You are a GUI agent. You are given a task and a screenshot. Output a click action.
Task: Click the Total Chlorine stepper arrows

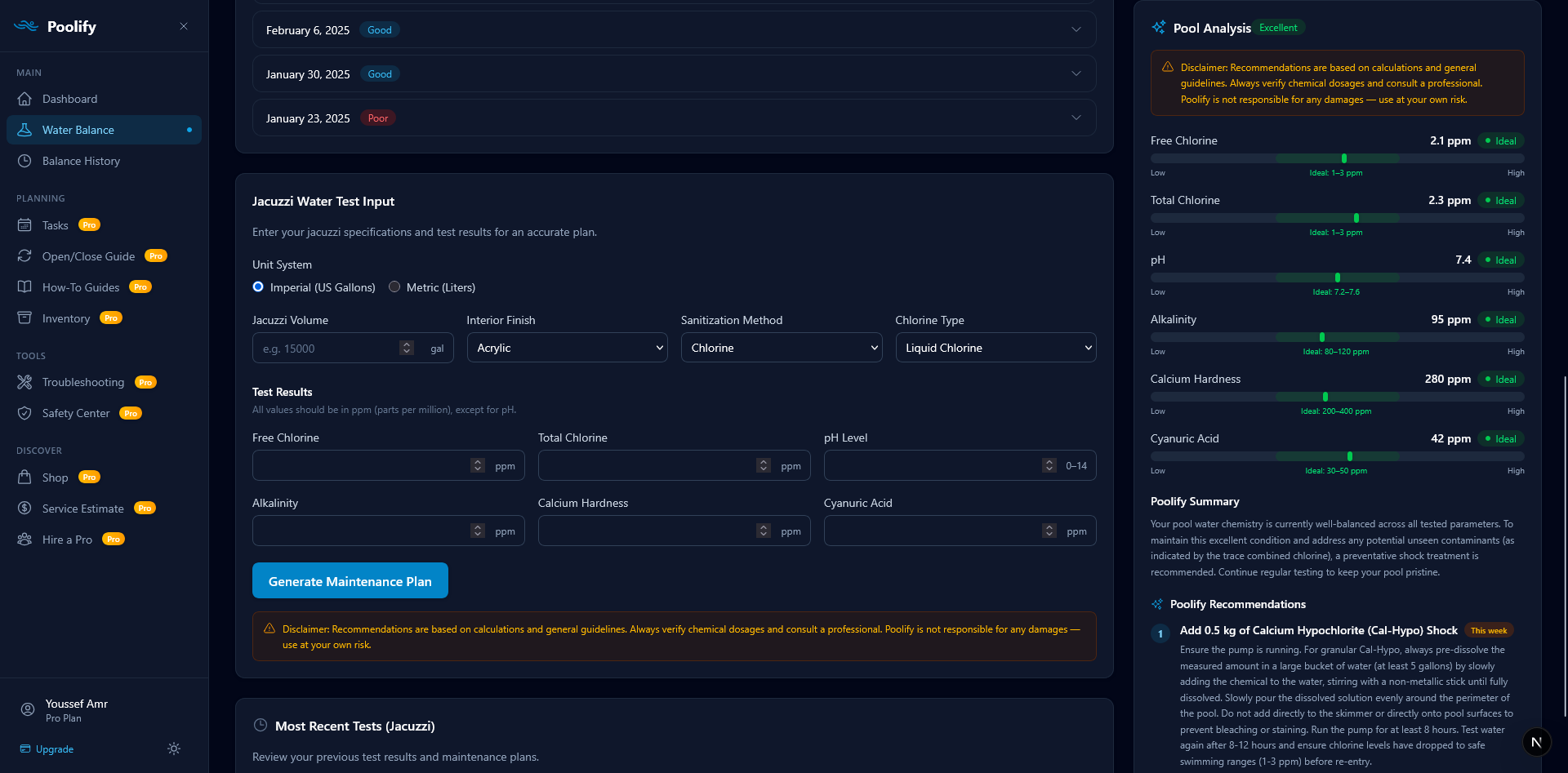(x=764, y=465)
